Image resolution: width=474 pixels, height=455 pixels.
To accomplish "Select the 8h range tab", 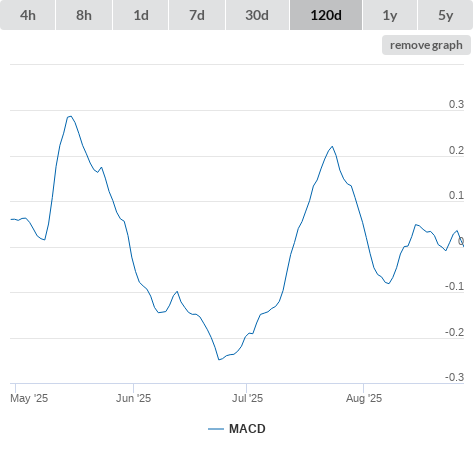I will (x=84, y=15).
